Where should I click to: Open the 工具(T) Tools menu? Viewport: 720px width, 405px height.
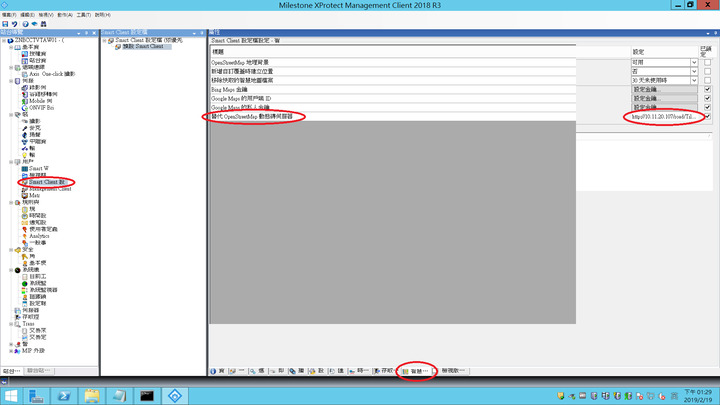pos(84,15)
